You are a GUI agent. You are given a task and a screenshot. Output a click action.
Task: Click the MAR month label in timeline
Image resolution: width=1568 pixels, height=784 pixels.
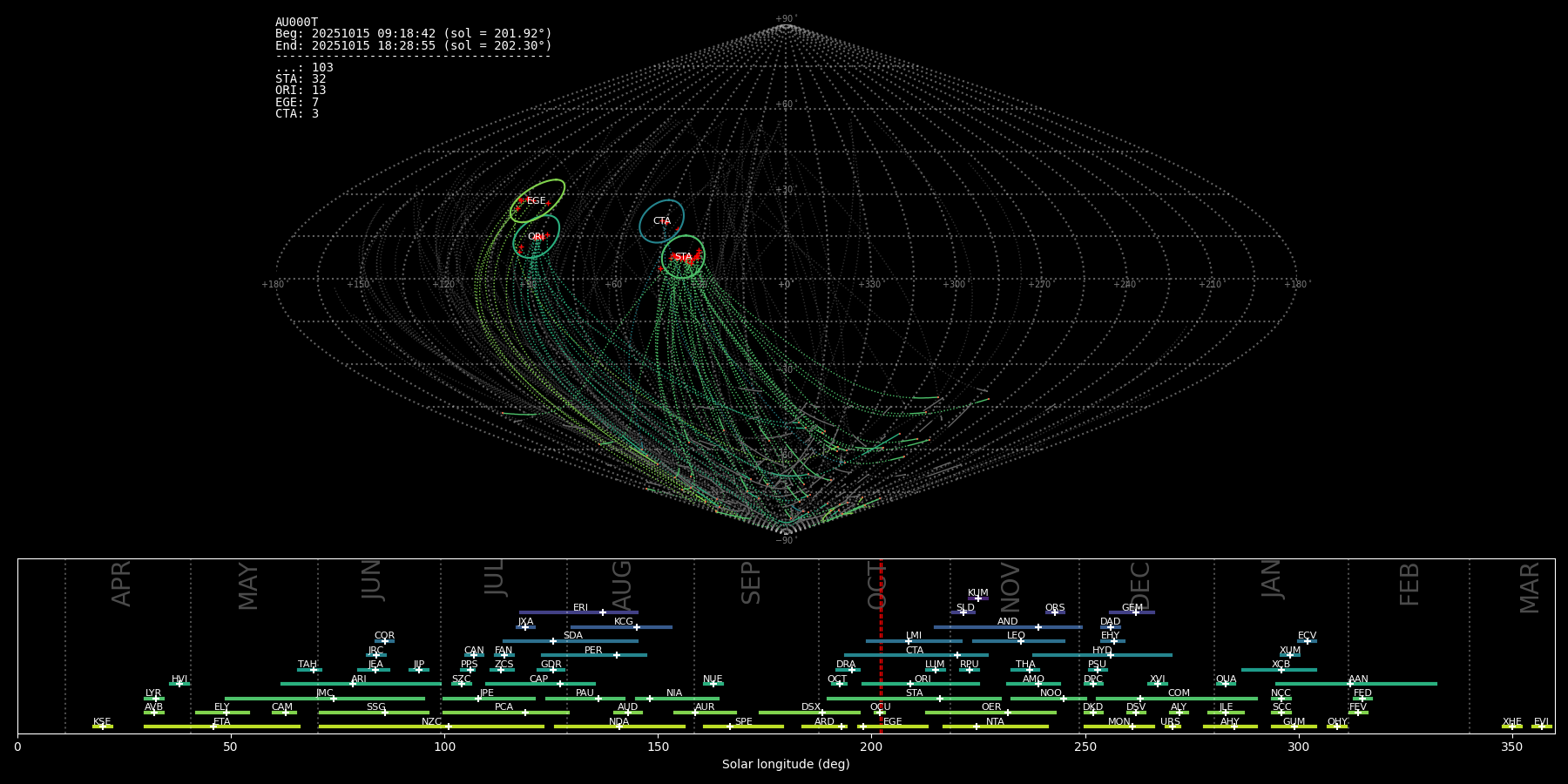(1530, 588)
